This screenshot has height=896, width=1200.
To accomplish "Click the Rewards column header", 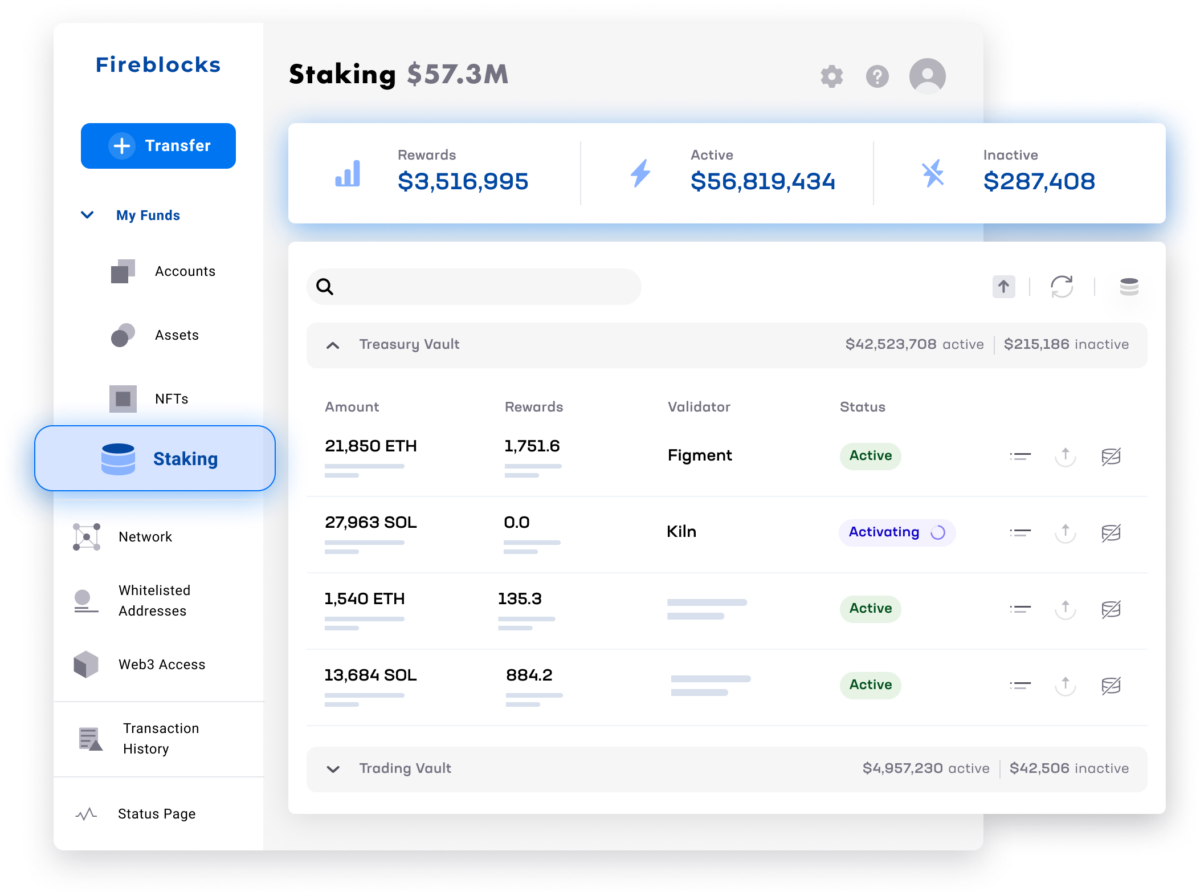I will [534, 407].
